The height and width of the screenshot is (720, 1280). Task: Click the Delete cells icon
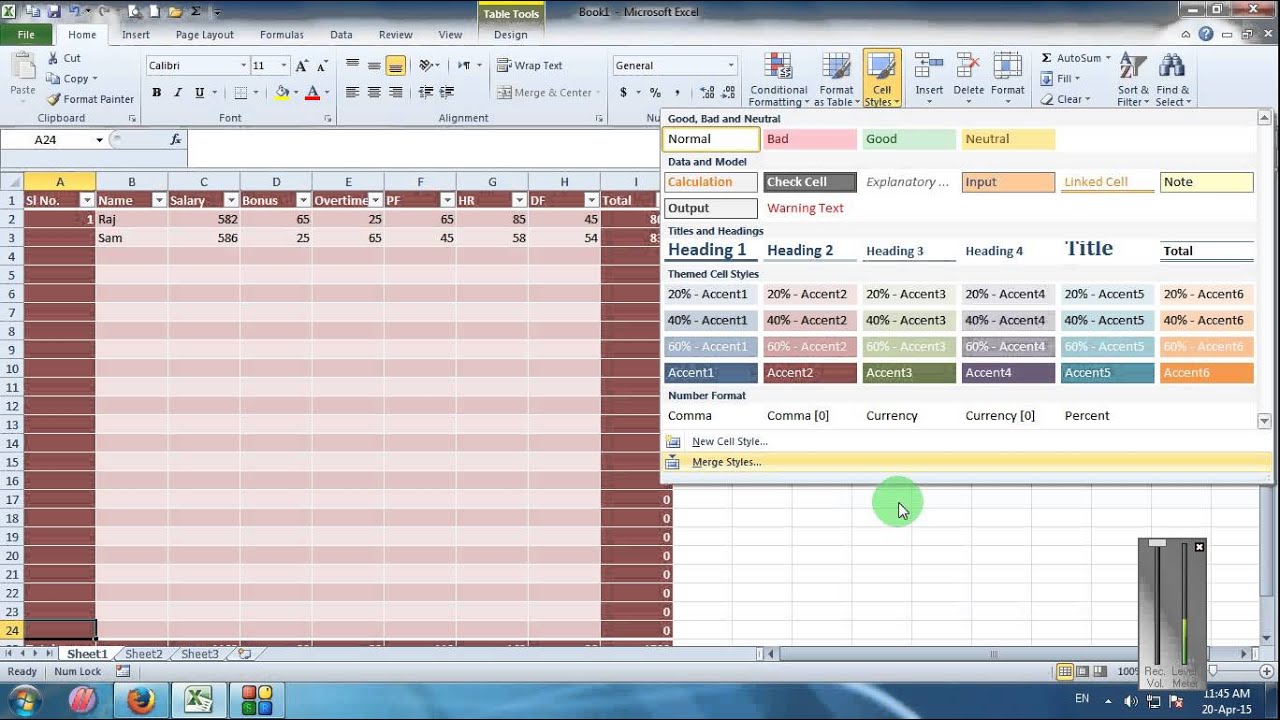(968, 67)
